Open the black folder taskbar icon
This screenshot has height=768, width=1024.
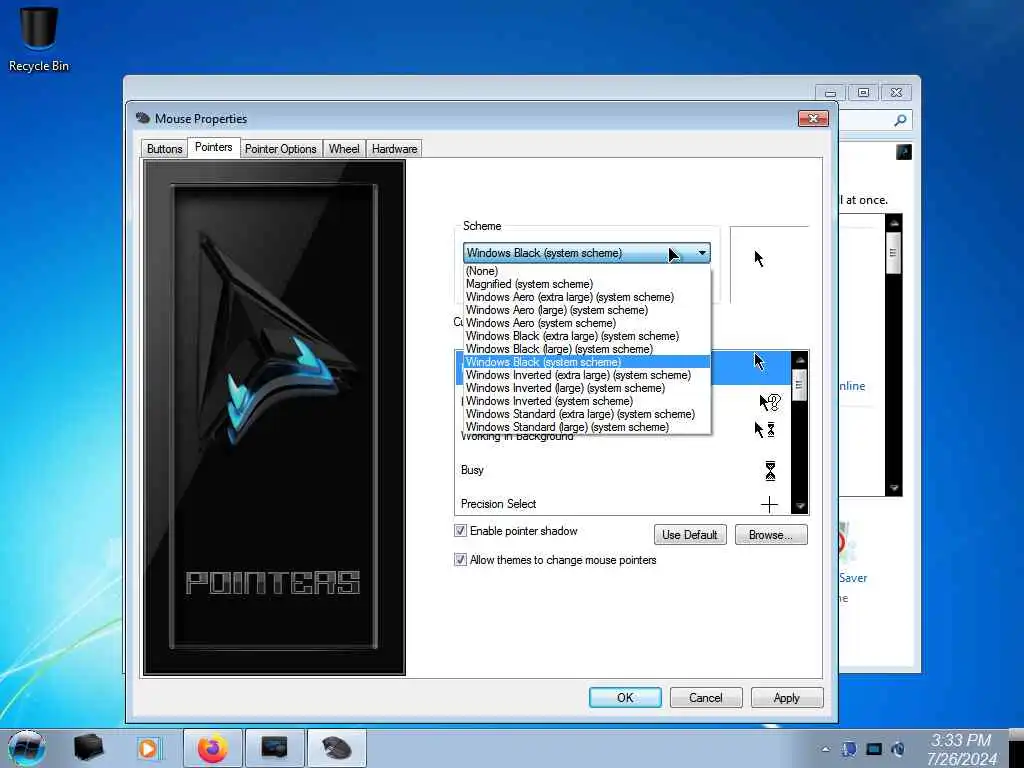click(x=89, y=748)
